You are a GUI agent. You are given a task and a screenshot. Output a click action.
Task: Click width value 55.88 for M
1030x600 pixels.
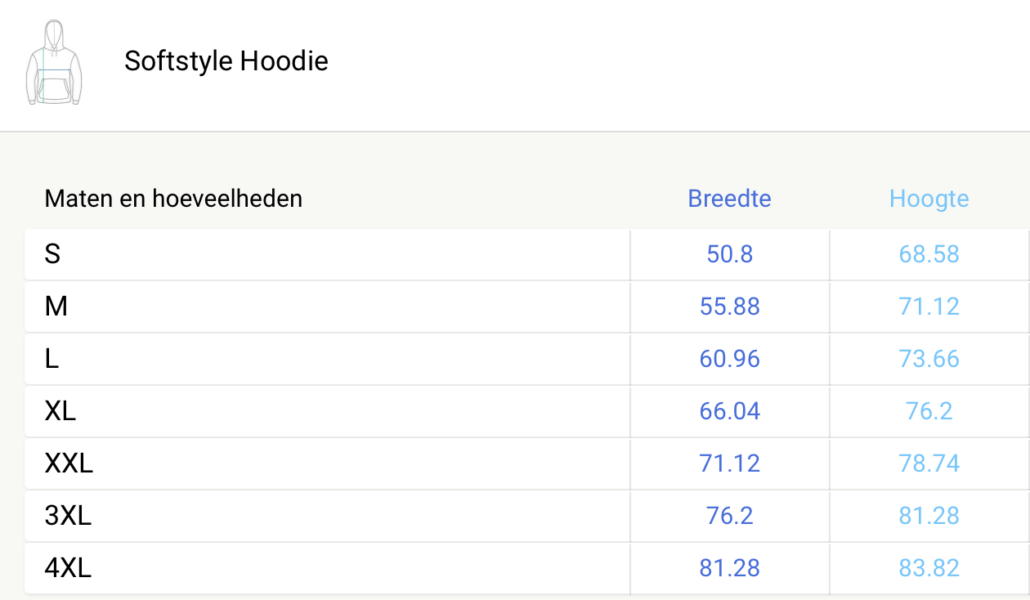tap(729, 307)
